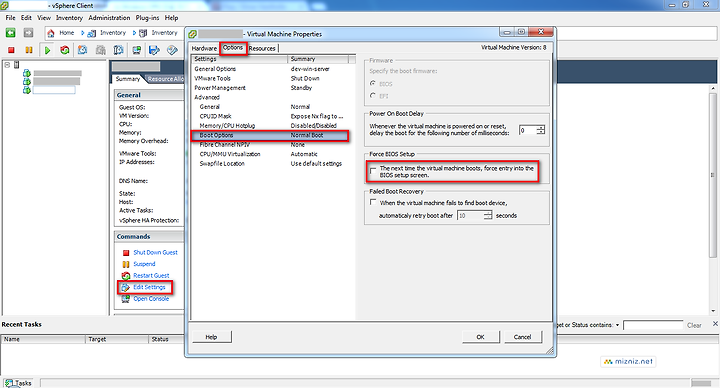Click the Cancel button in dialog

523,337
